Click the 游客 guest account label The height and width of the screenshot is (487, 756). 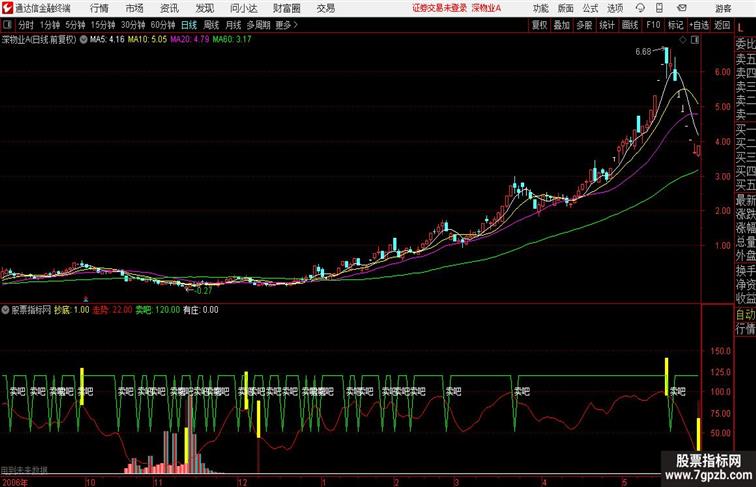point(723,8)
